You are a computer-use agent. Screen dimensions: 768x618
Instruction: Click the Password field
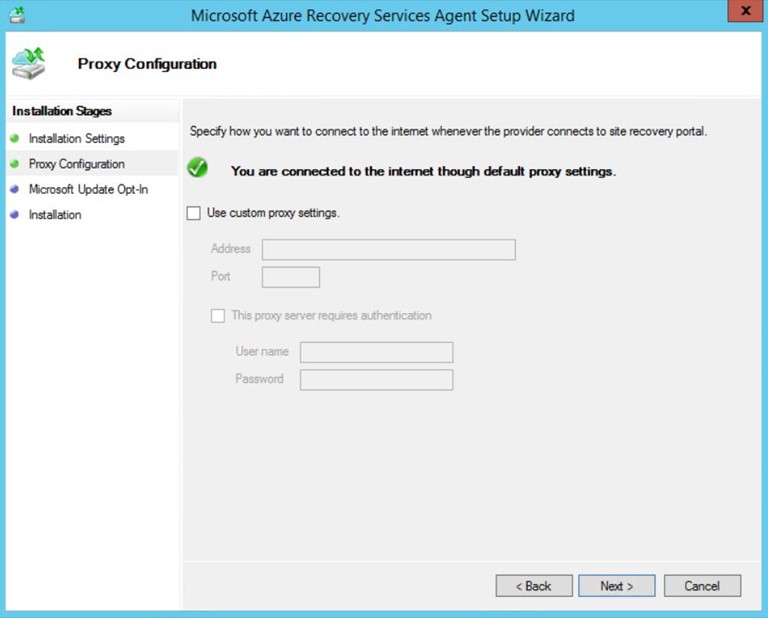376,380
